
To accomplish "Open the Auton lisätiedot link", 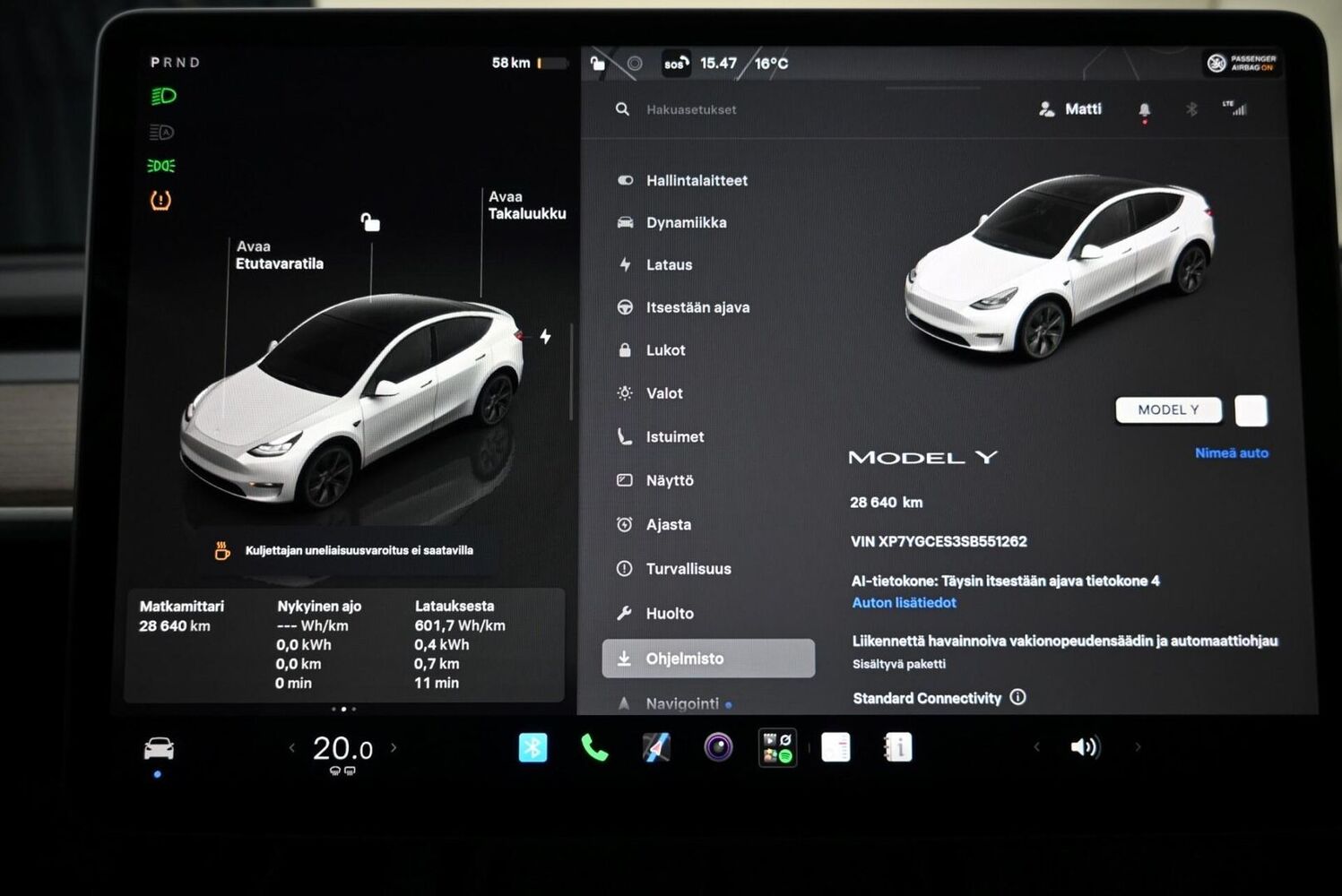I will [904, 603].
